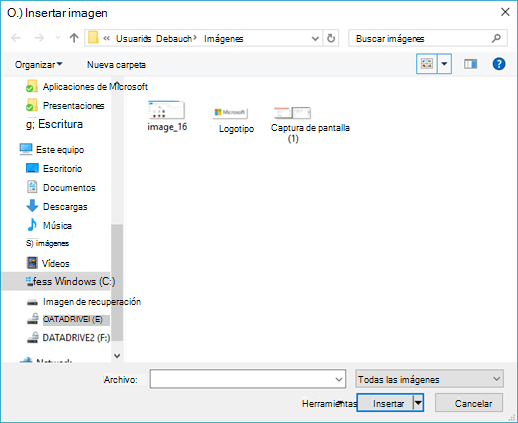The width and height of the screenshot is (518, 423).
Task: Click the Imagen de recuperación drive icon
Action: [x=32, y=302]
